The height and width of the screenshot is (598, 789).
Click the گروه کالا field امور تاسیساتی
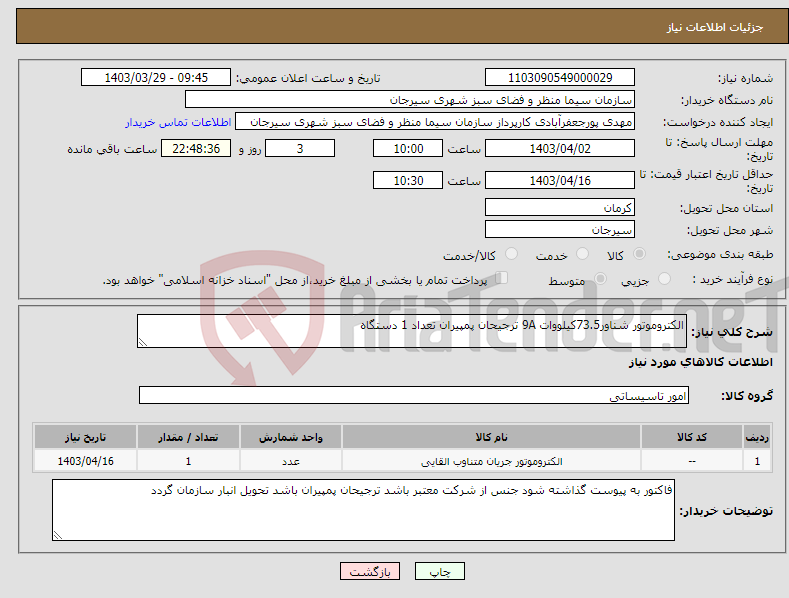pyautogui.click(x=414, y=396)
